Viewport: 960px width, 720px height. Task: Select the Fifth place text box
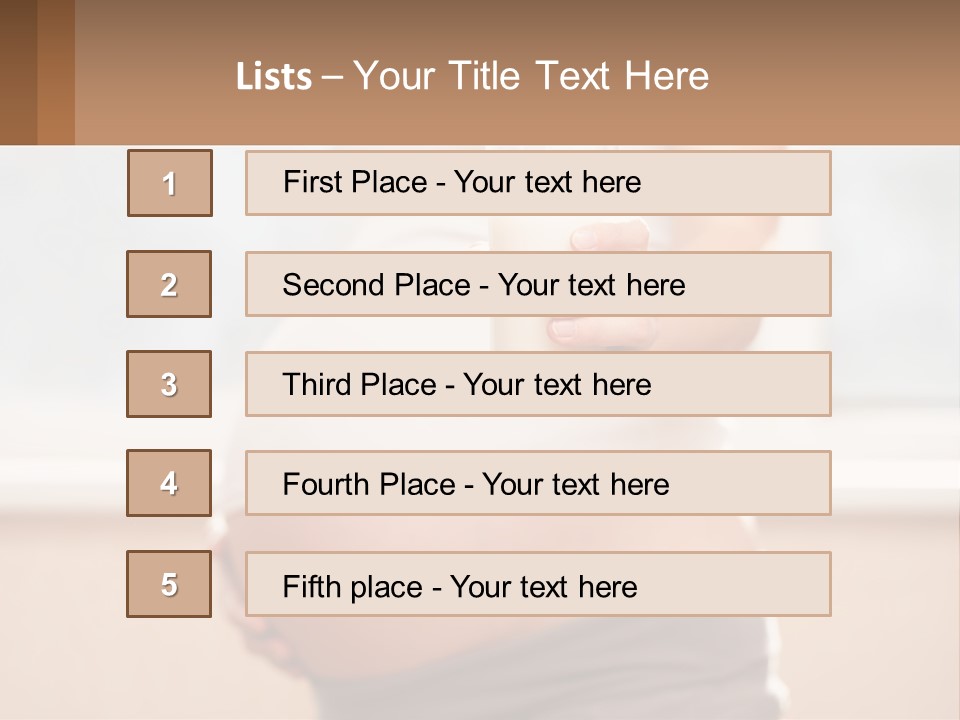[x=538, y=584]
